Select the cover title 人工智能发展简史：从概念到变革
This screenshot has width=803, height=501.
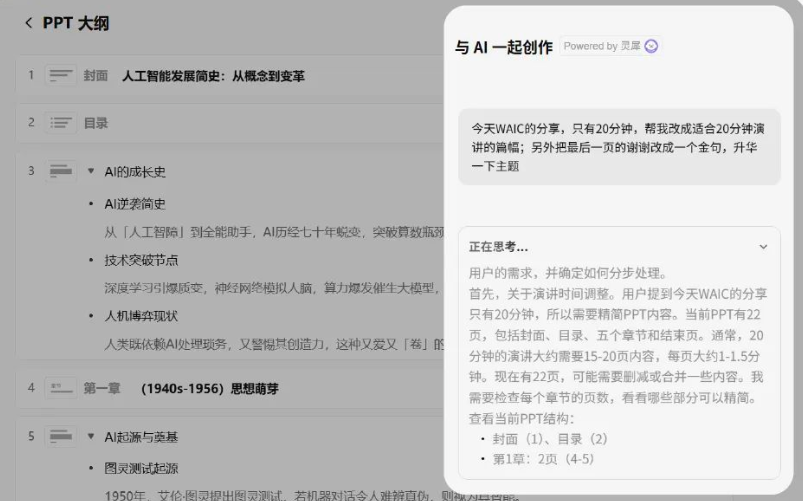coord(213,75)
